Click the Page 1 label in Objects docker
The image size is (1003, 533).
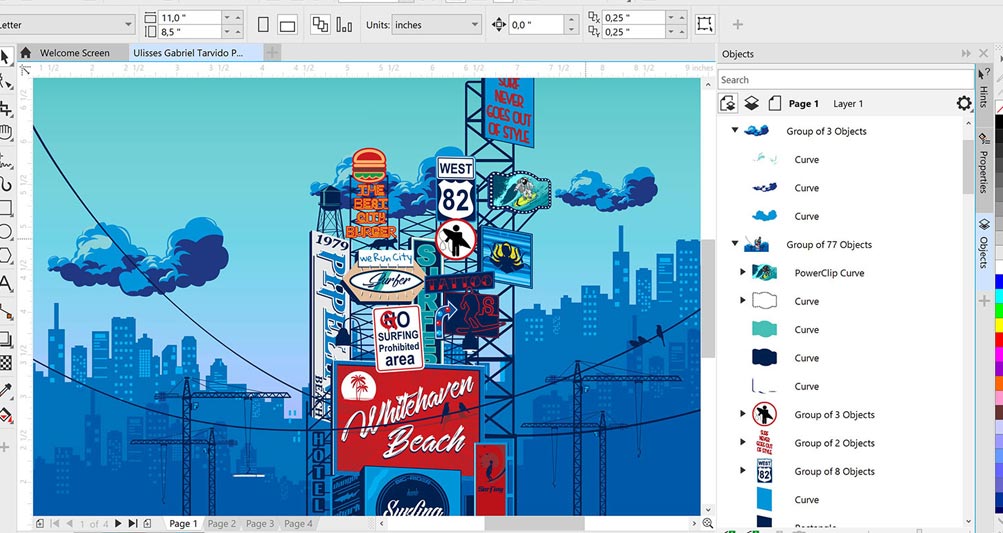[803, 104]
